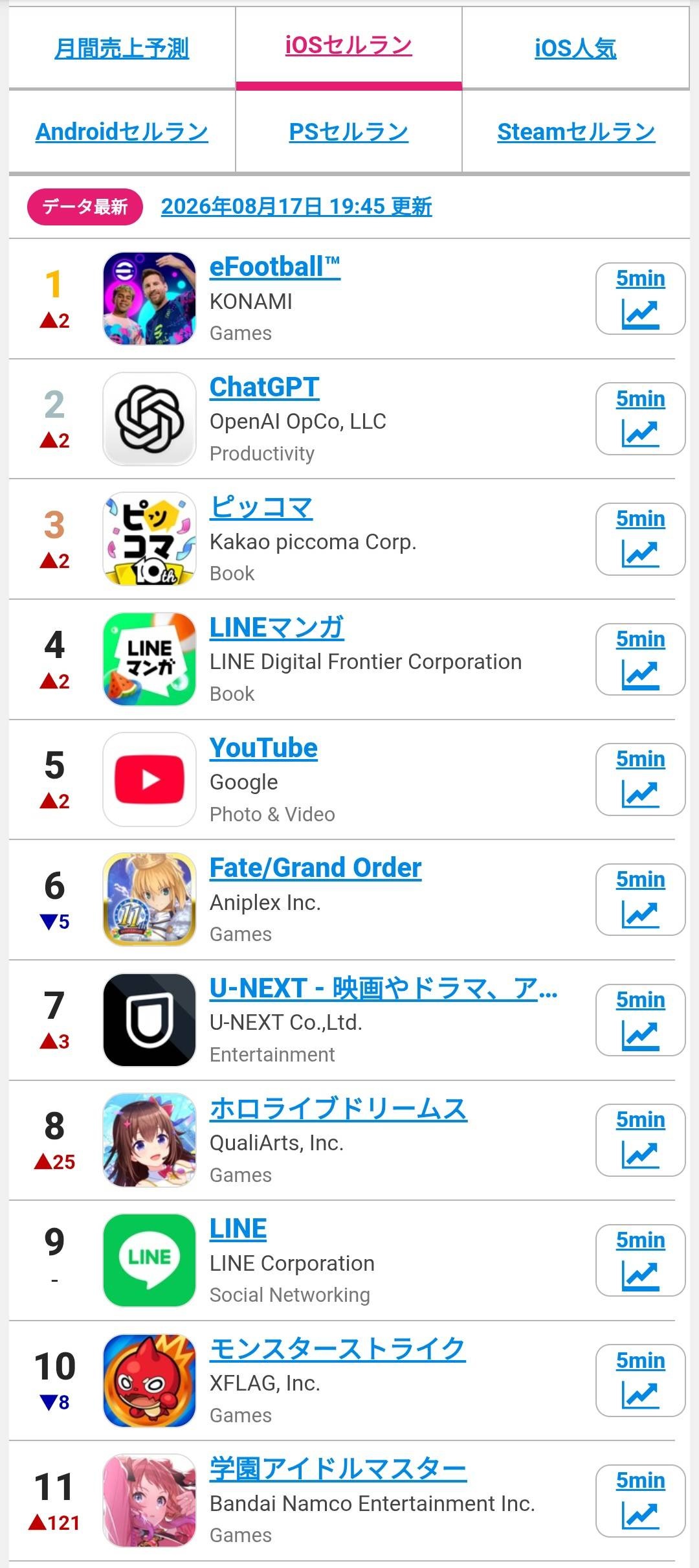This screenshot has width=699, height=1568.
Task: Open the YouTube play logo icon
Action: [x=150, y=779]
